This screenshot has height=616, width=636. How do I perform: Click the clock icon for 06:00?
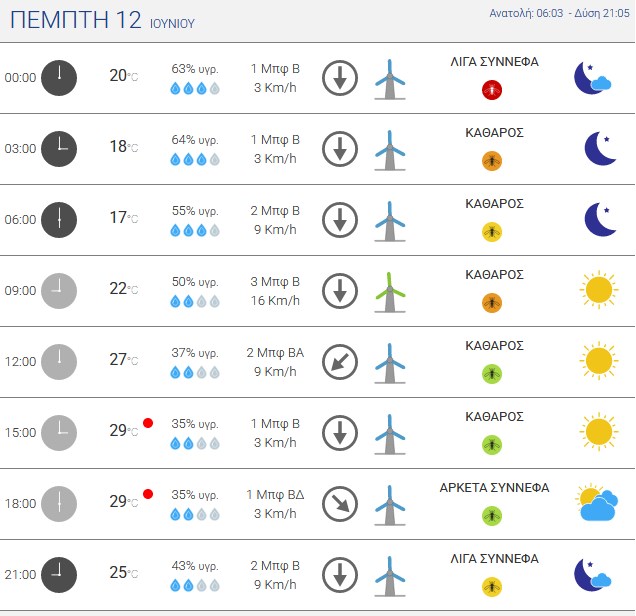59,220
